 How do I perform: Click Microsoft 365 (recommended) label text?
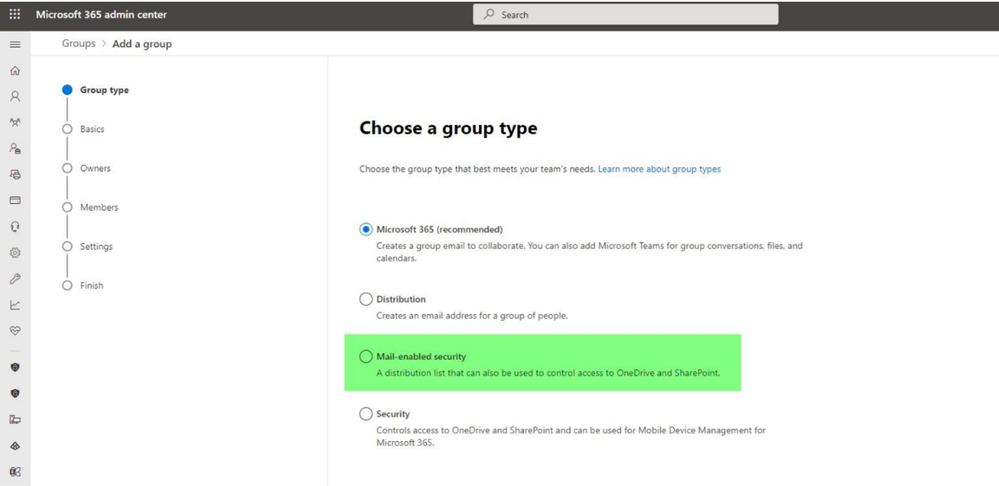tap(440, 229)
